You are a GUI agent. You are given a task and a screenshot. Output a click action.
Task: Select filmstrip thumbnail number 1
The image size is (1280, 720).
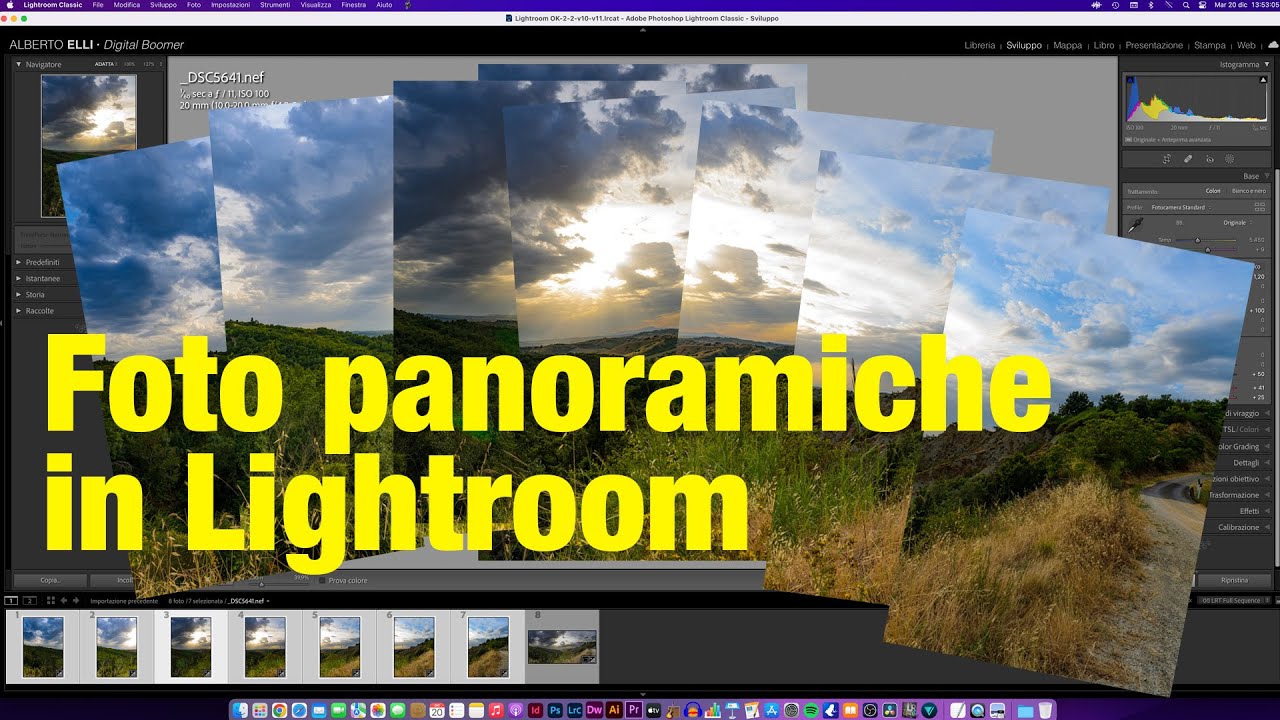pyautogui.click(x=43, y=647)
